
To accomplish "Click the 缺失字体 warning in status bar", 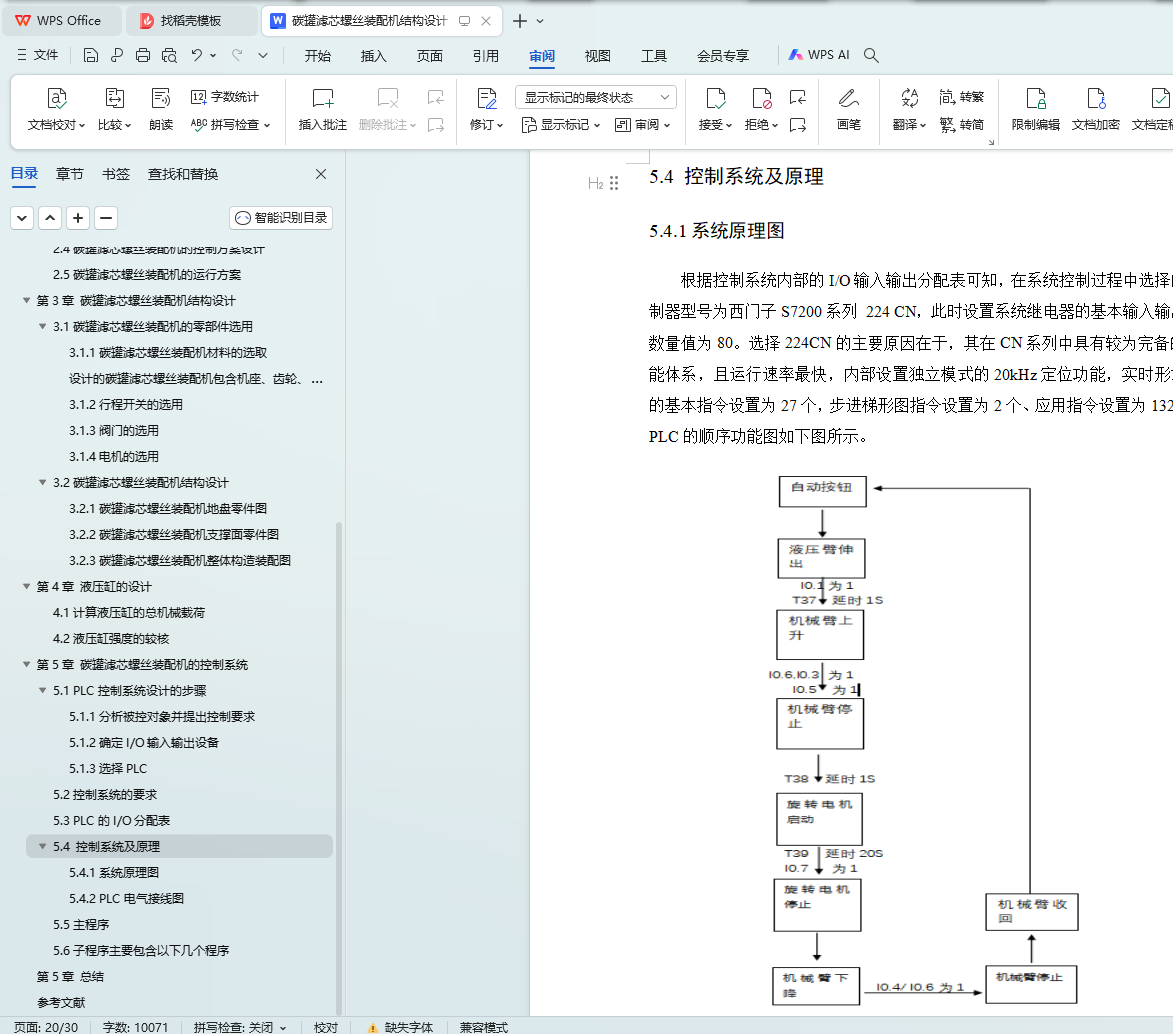I will pyautogui.click(x=400, y=1027).
